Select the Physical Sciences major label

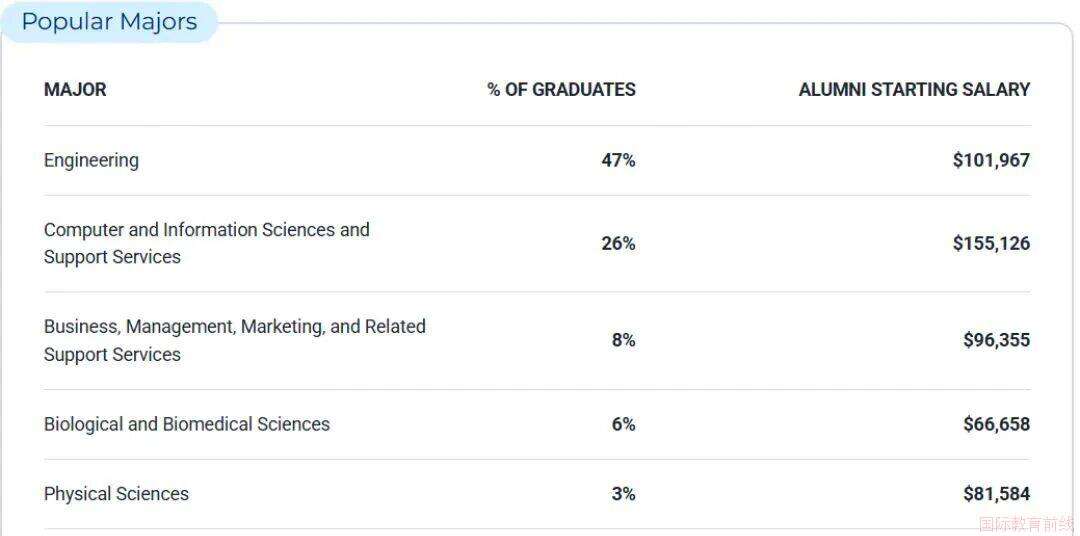(116, 494)
